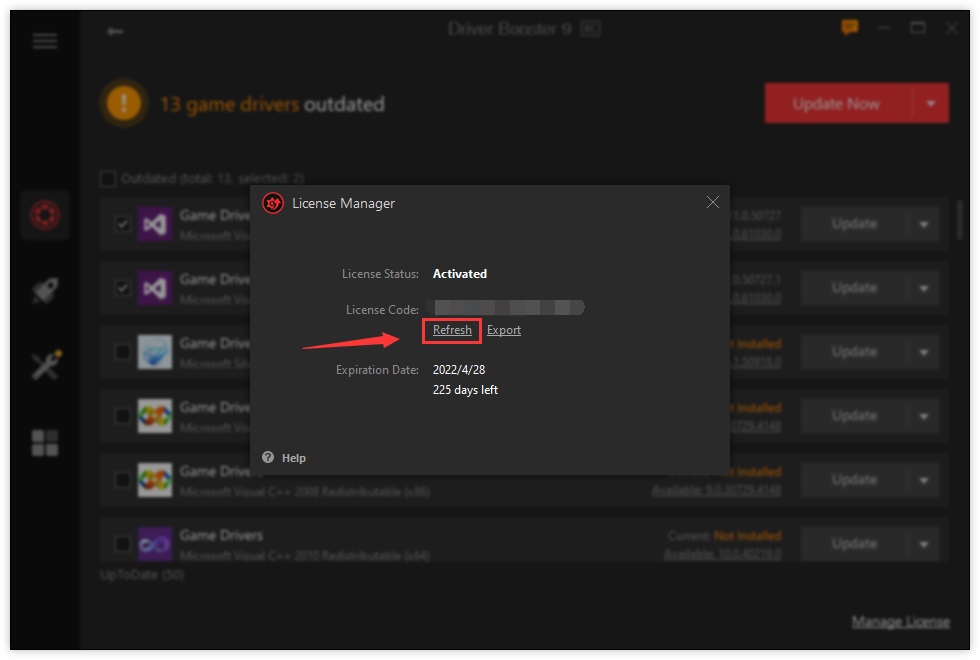Expand the Visual C++ 2008 row's Update dropdown arrow
This screenshot has width=980, height=660.
[923, 480]
